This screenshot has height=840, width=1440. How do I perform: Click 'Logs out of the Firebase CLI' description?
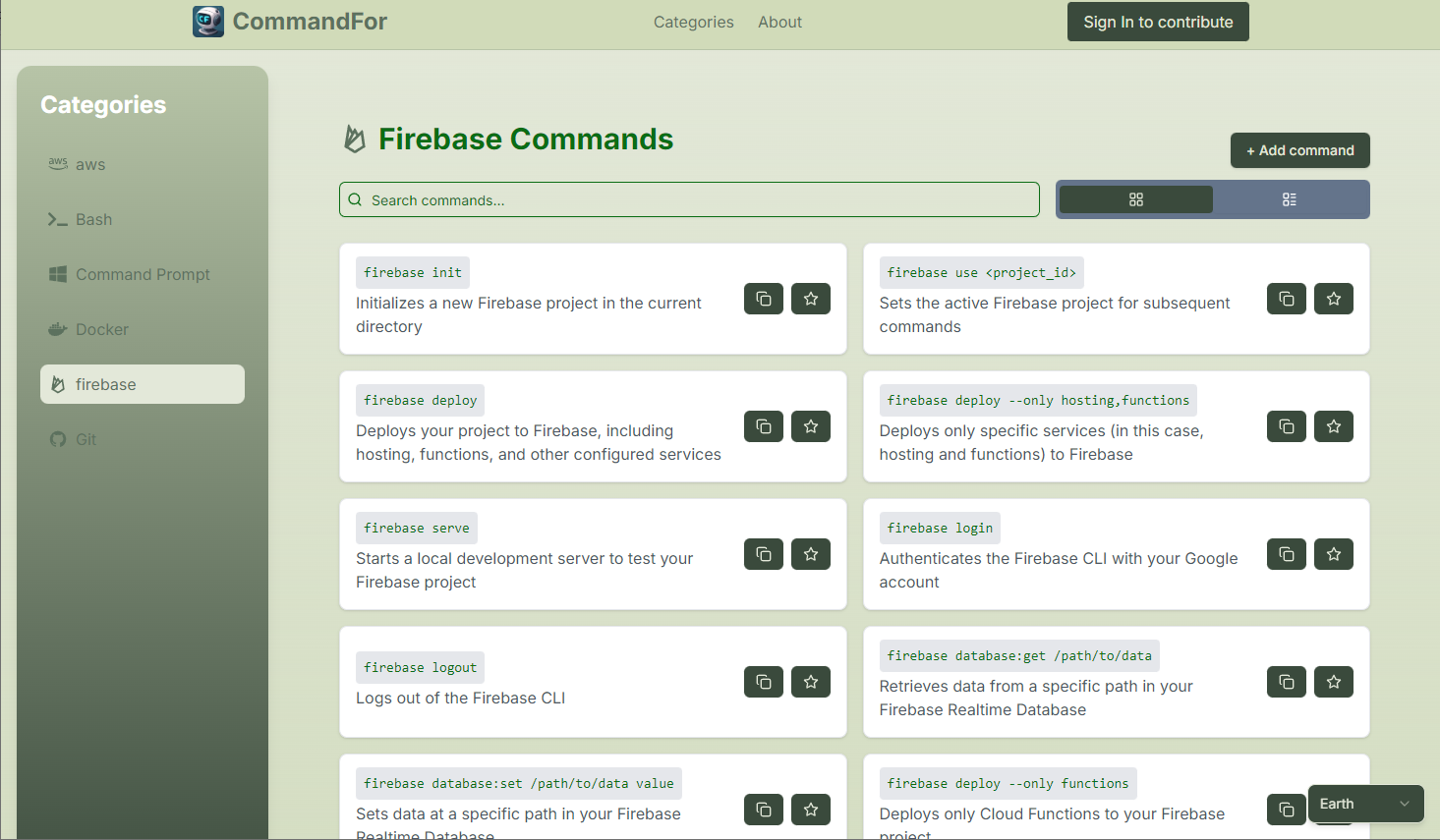pos(460,698)
